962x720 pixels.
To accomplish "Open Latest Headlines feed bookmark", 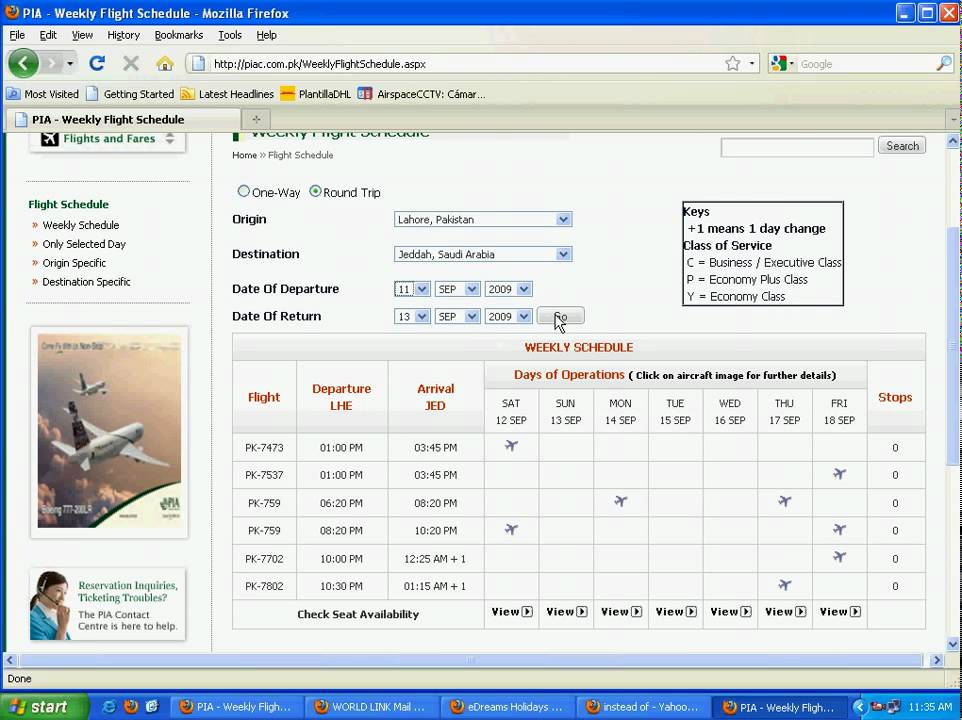I will pyautogui.click(x=227, y=94).
